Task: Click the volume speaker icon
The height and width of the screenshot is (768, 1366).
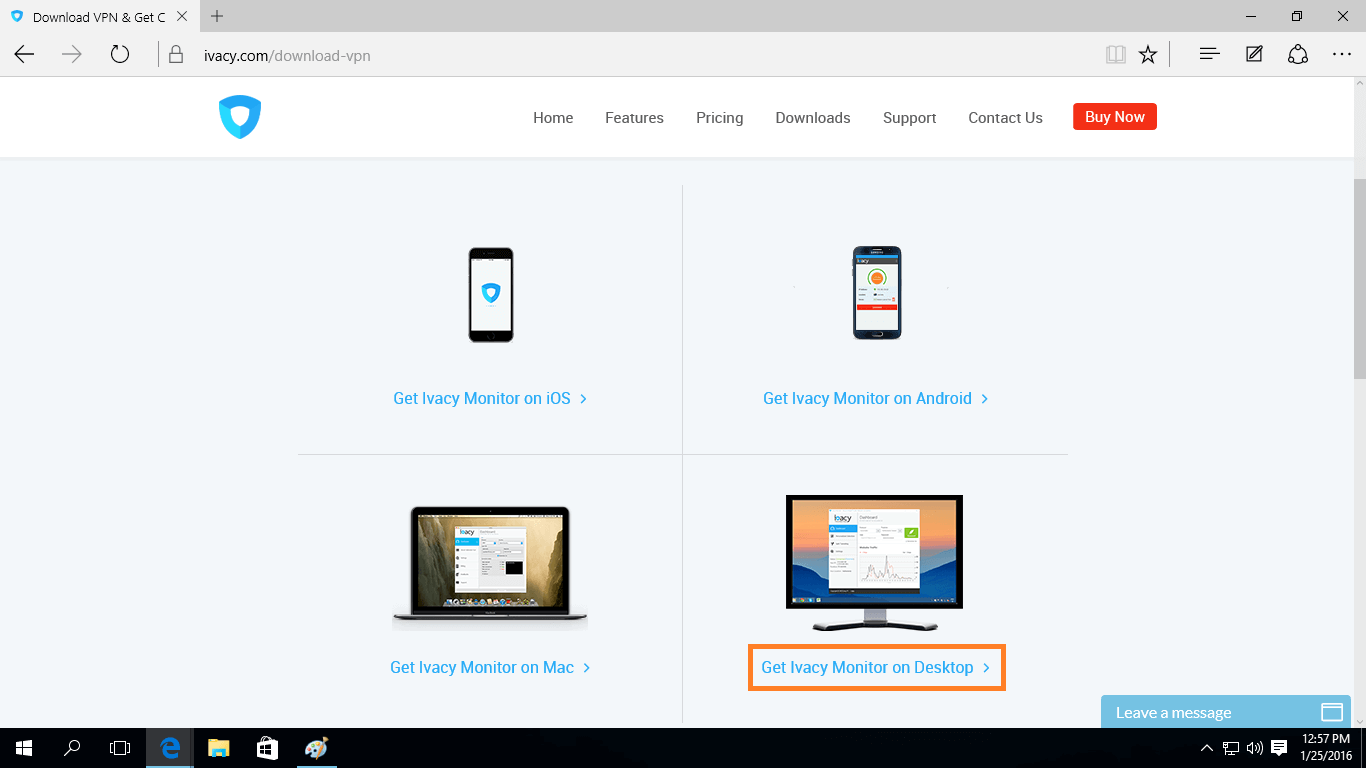Action: 1255,748
